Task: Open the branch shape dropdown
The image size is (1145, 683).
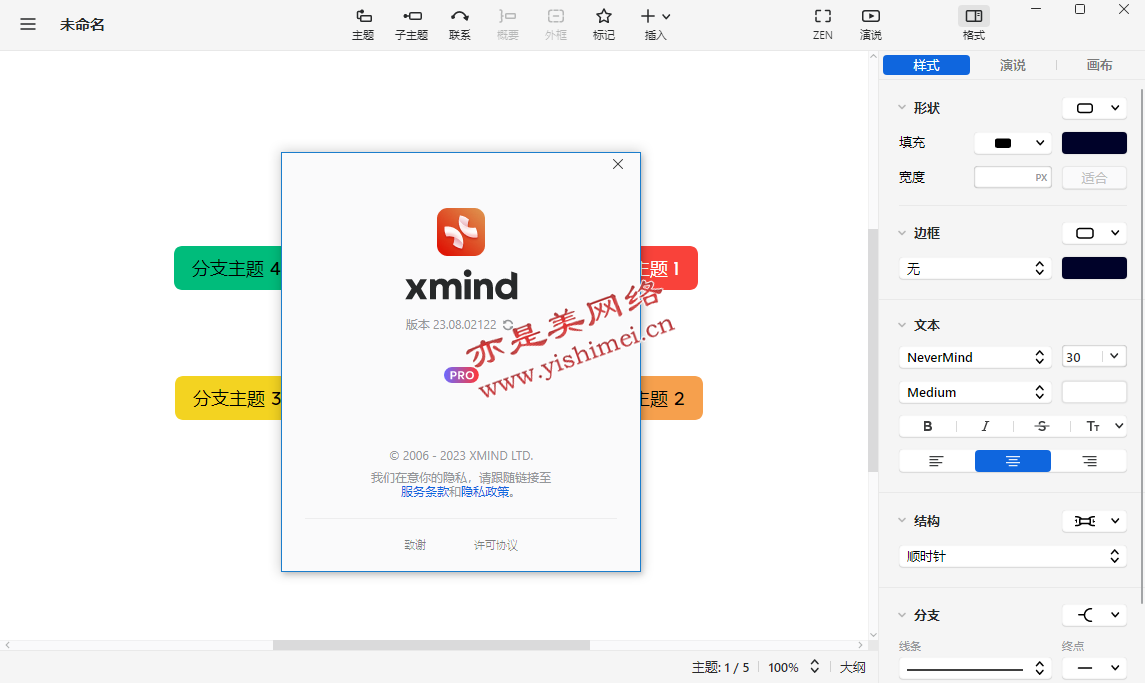Action: click(x=1094, y=615)
